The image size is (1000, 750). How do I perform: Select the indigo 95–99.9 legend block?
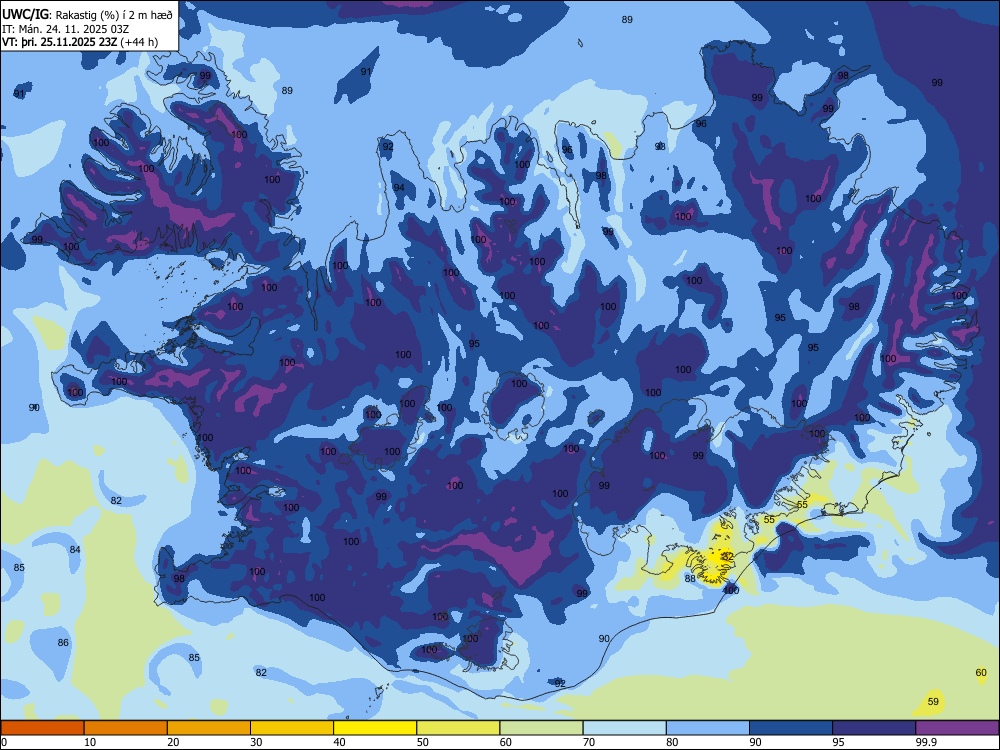pyautogui.click(x=874, y=728)
